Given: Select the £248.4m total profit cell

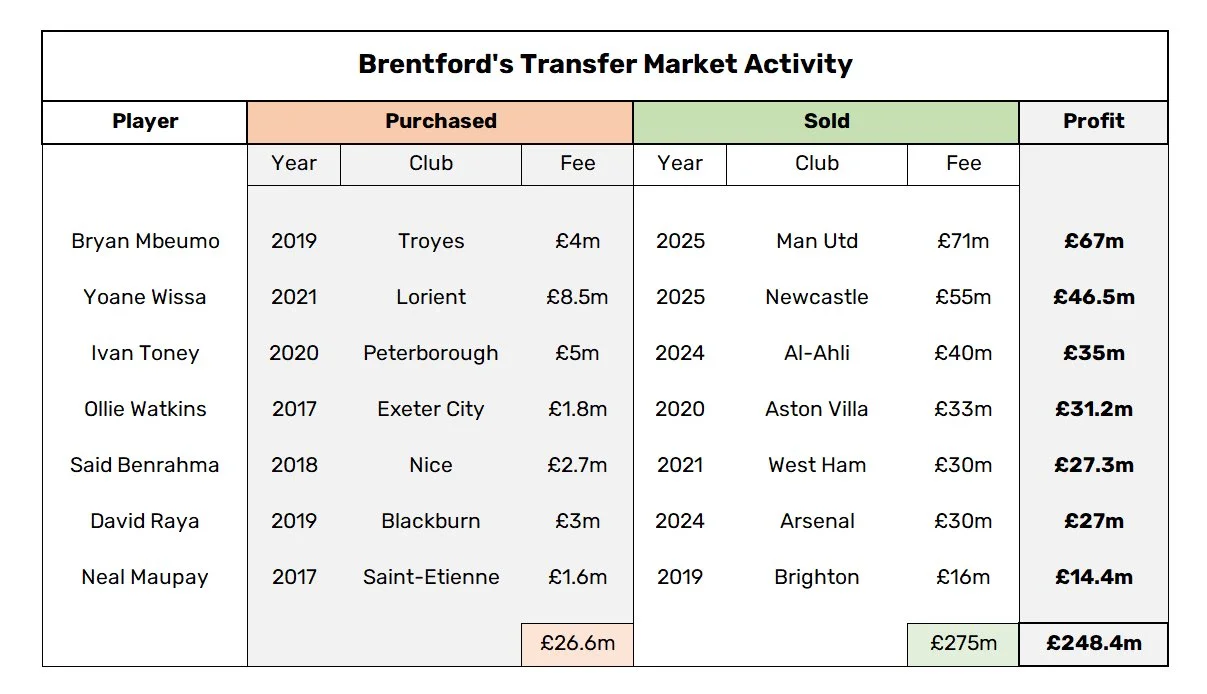Looking at the screenshot, I should click(1093, 643).
